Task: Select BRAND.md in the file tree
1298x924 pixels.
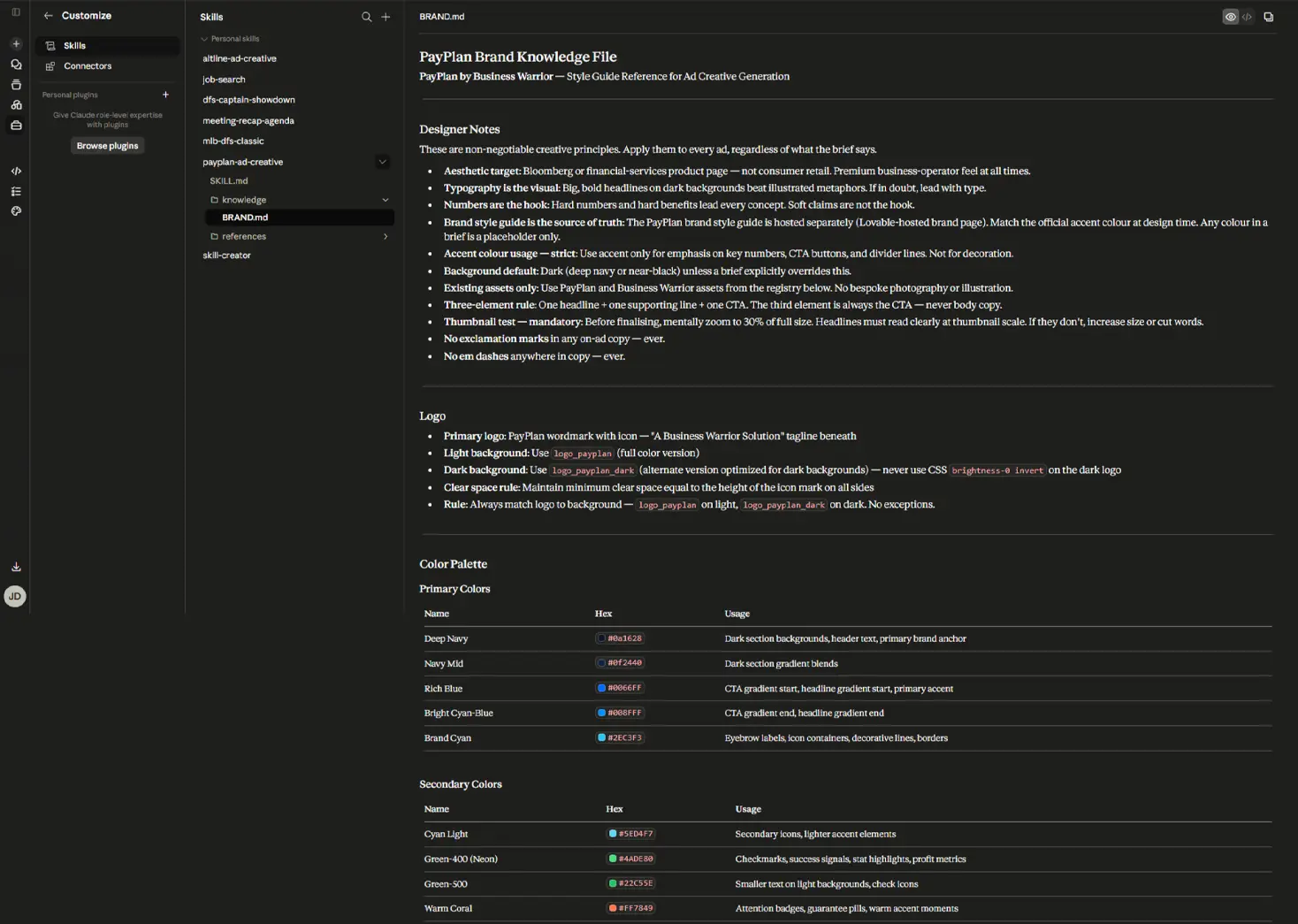Action: [x=299, y=217]
